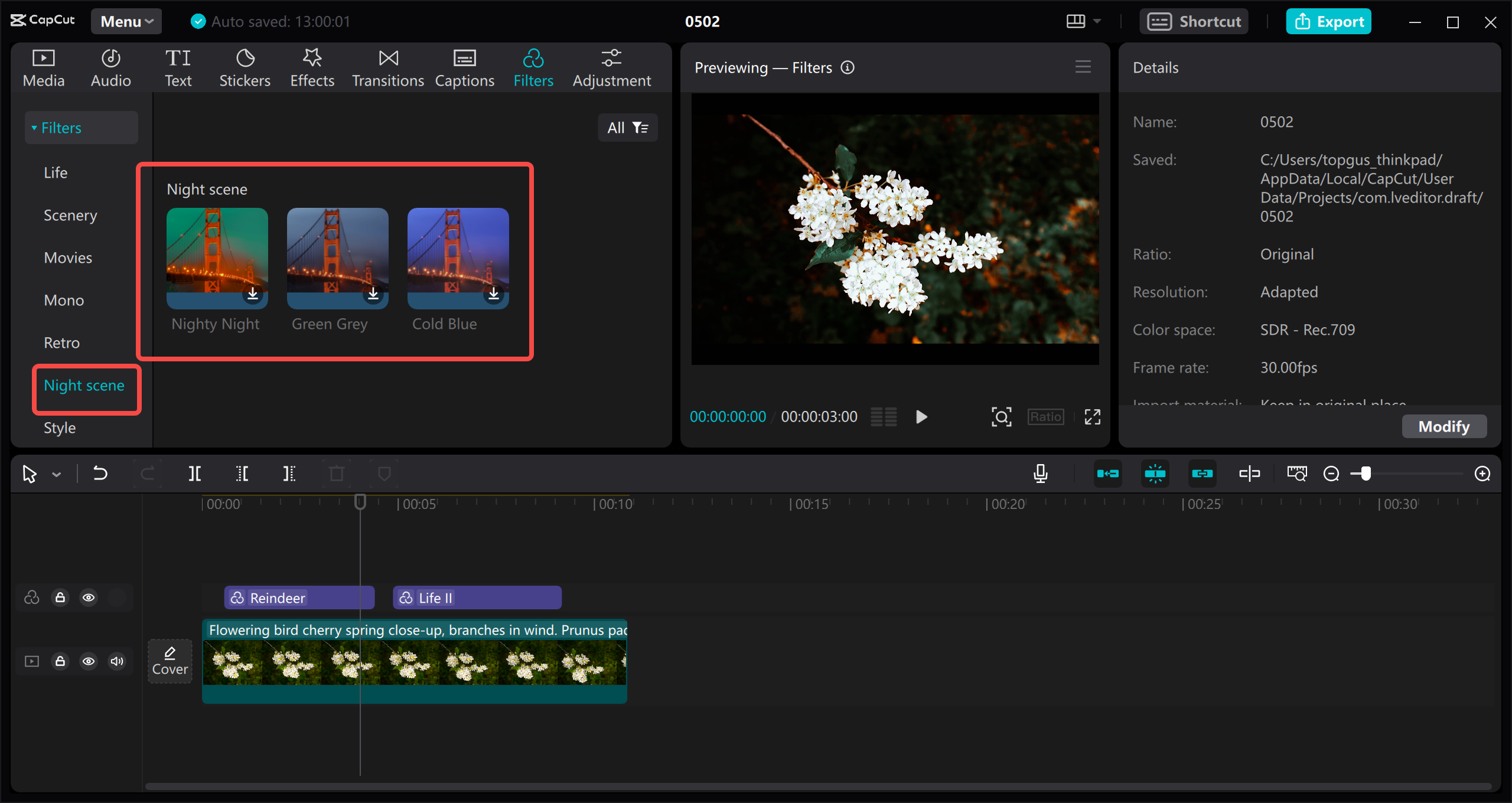This screenshot has height=803, width=1512.
Task: Click the record voiceover microphone icon
Action: click(x=1040, y=473)
